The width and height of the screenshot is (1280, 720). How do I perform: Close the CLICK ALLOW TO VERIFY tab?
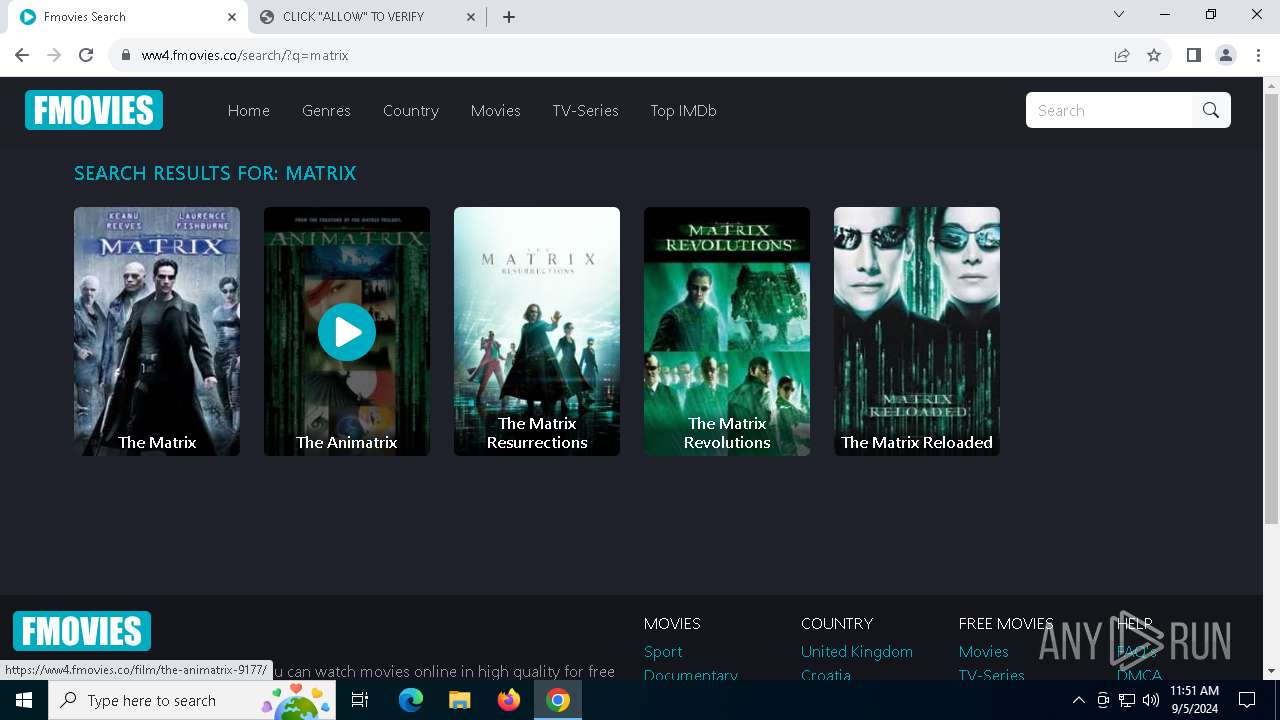pyautogui.click(x=471, y=17)
